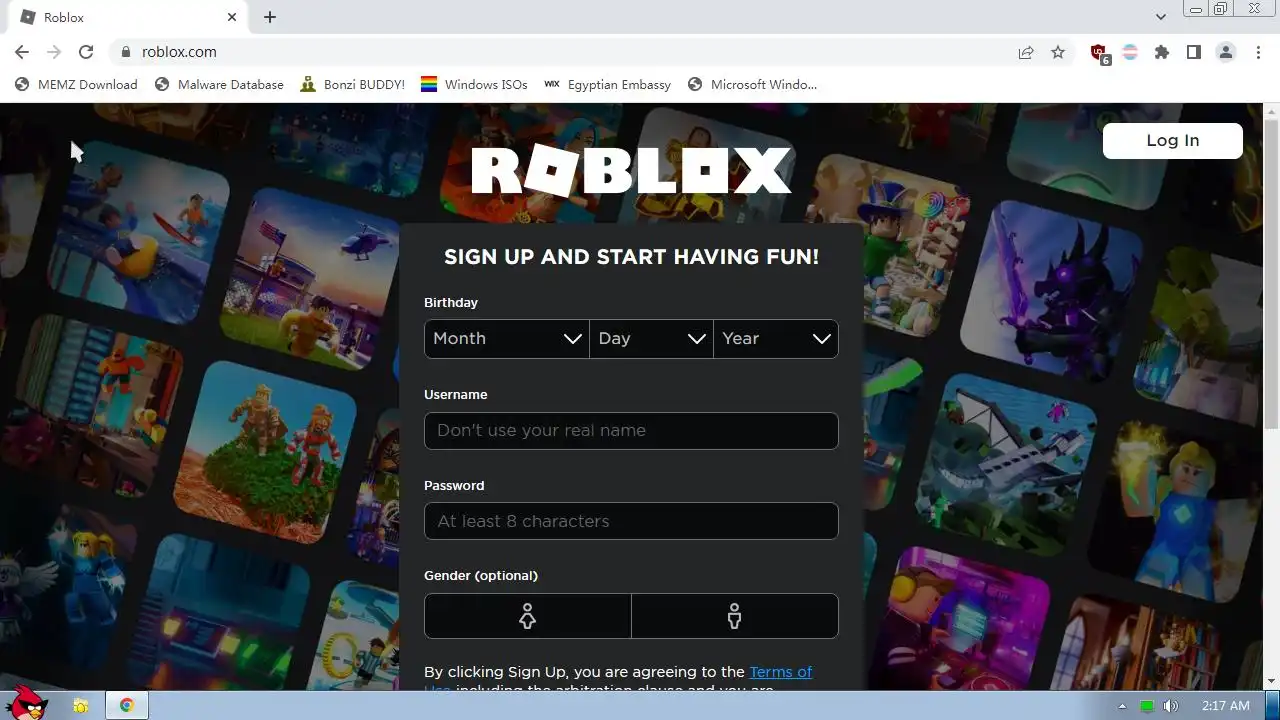Open the Chrome three-dot menu

(x=1258, y=52)
